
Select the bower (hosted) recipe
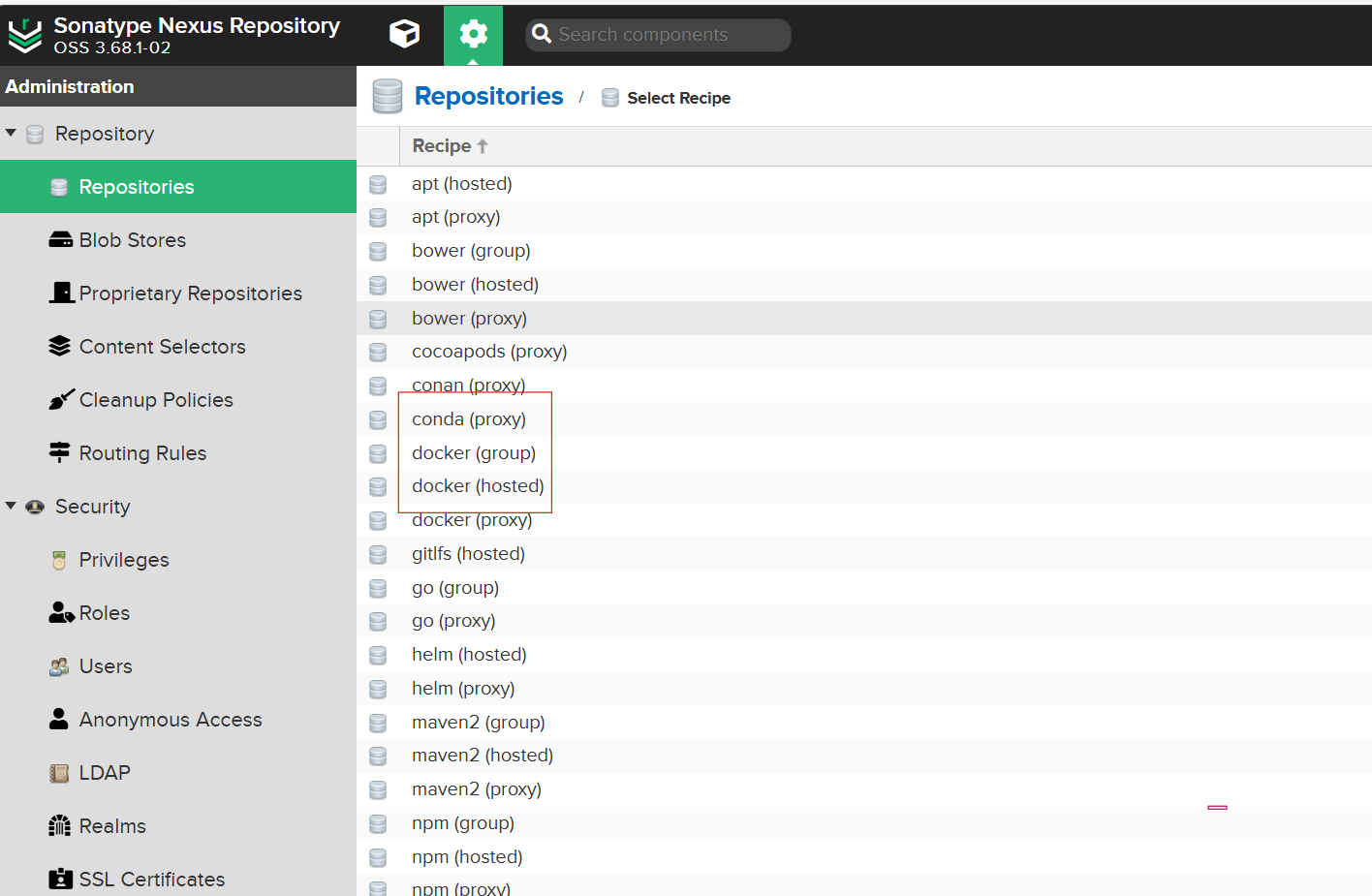(864, 285)
